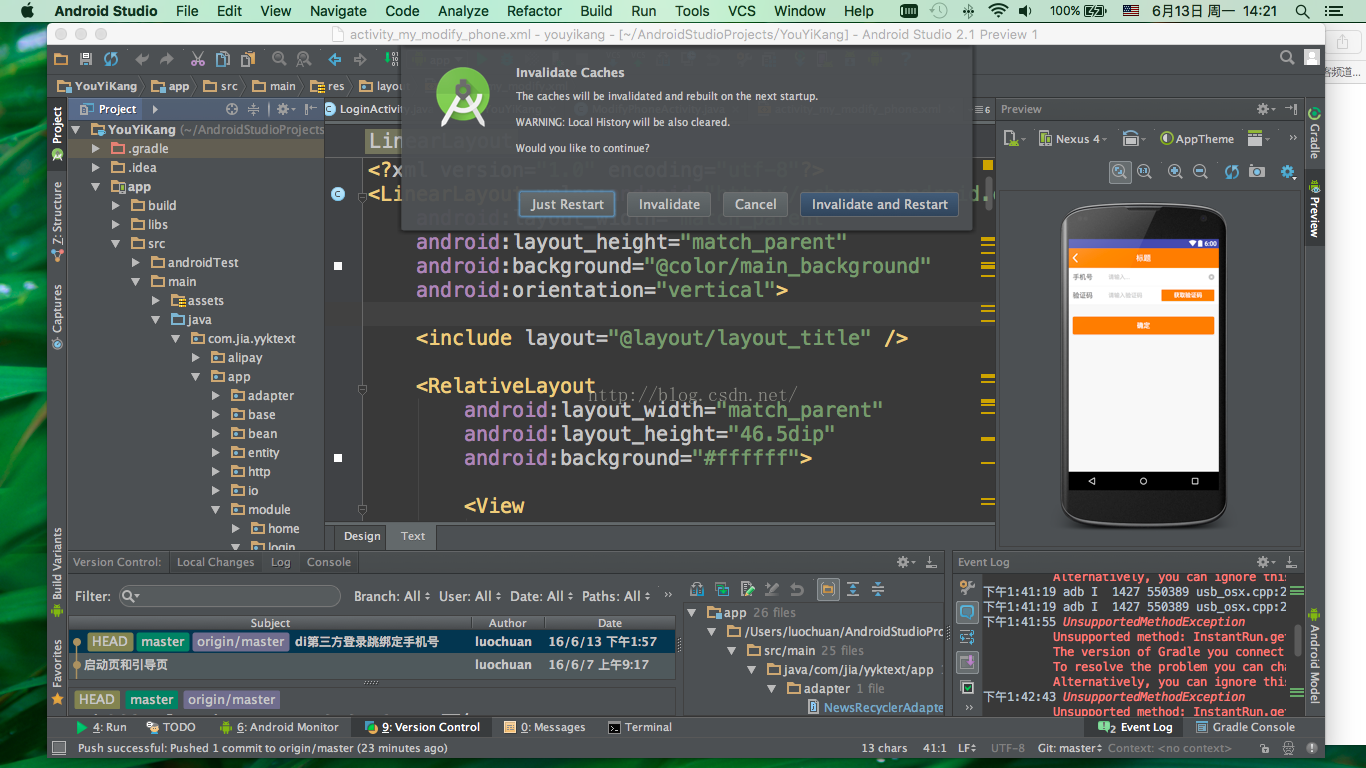Click the blue Back navigation arrow
1366x768 pixels.
pos(335,60)
